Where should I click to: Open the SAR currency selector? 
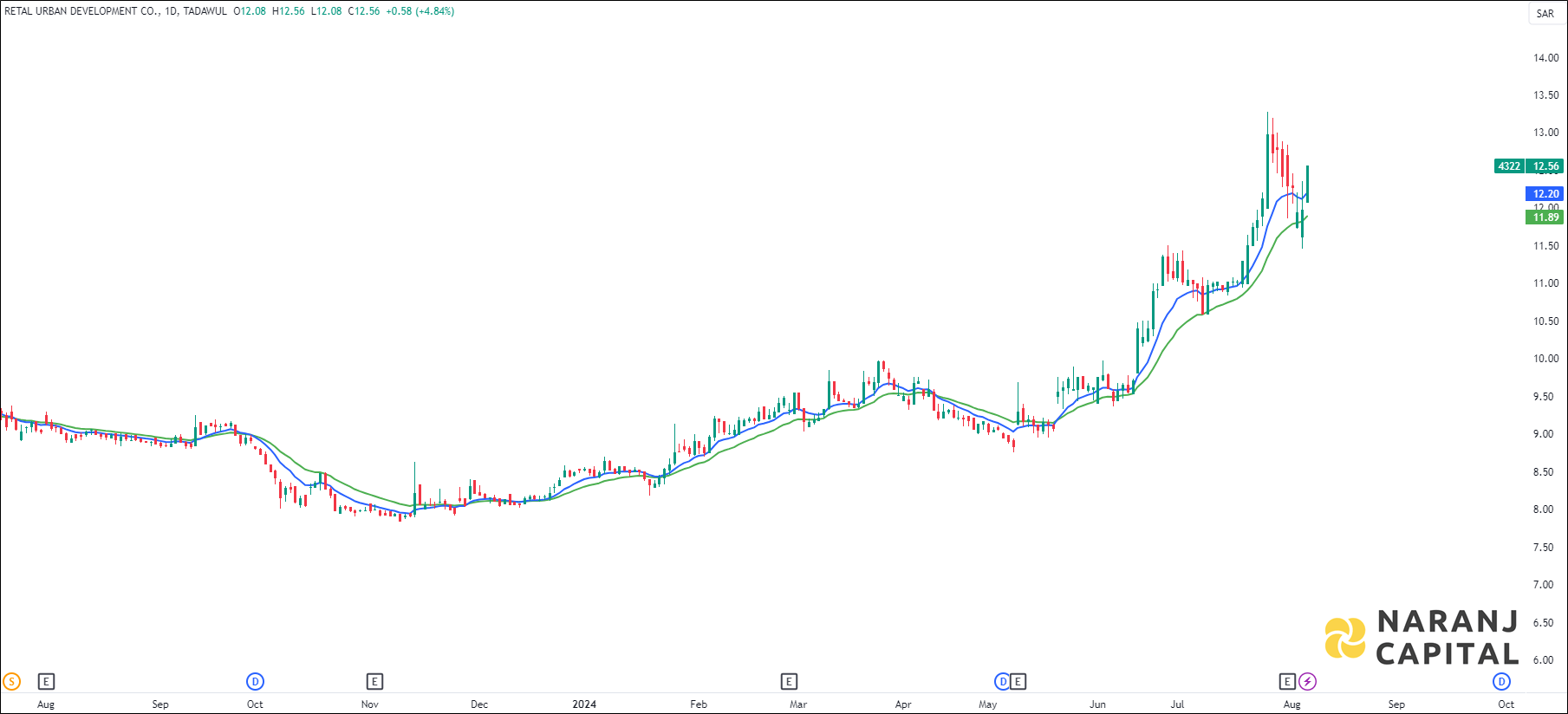point(1545,13)
